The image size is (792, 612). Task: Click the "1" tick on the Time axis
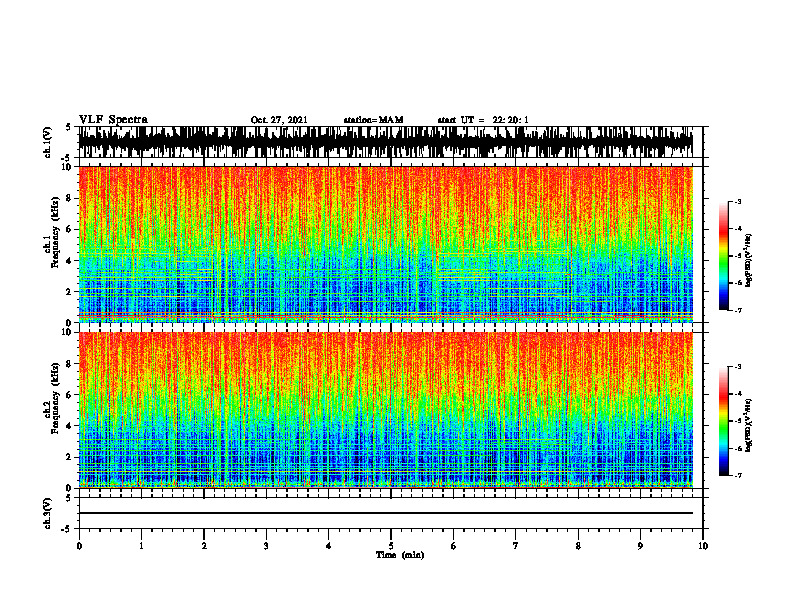pyautogui.click(x=141, y=546)
